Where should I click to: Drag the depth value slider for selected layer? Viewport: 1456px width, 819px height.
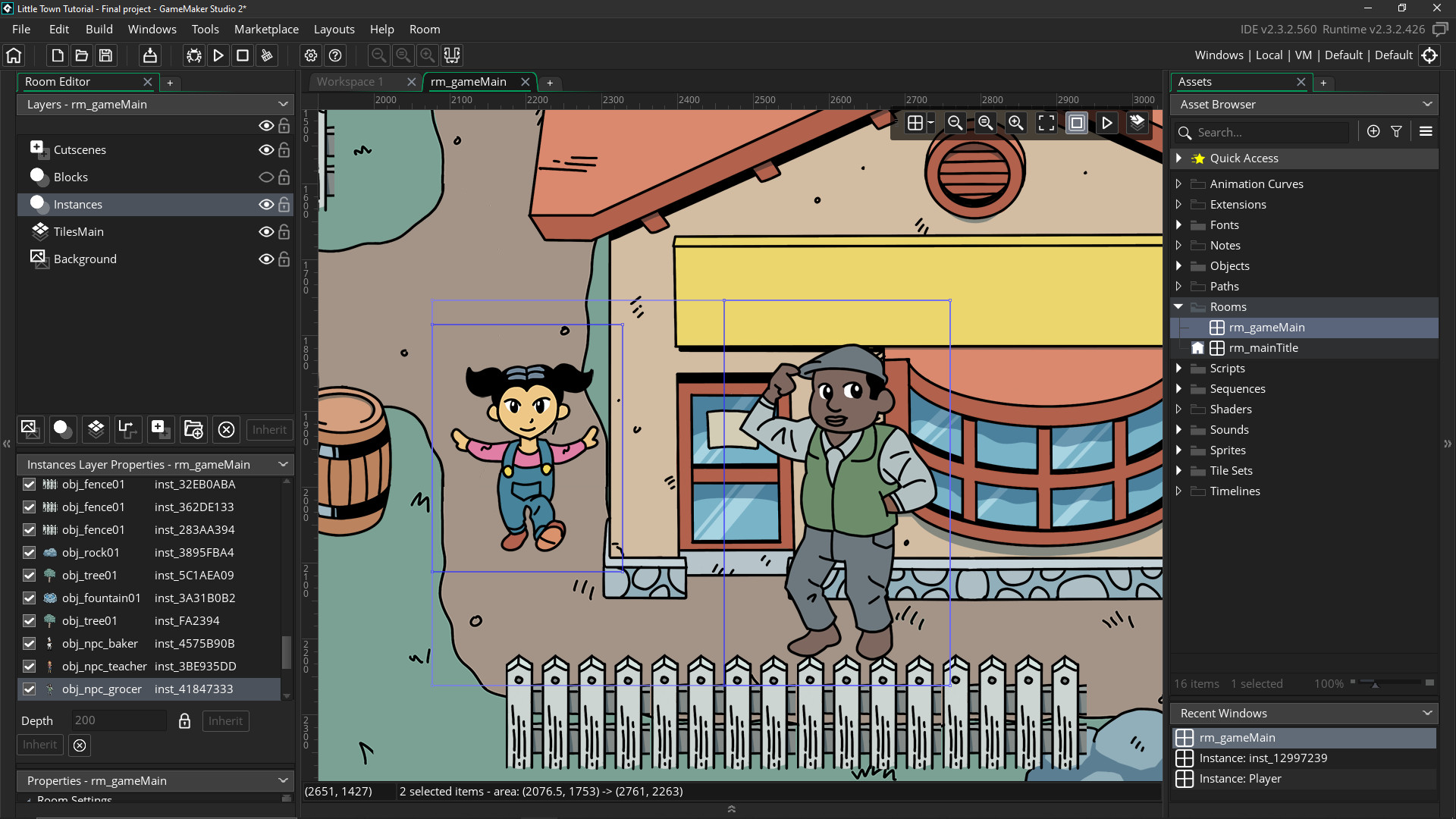point(118,720)
